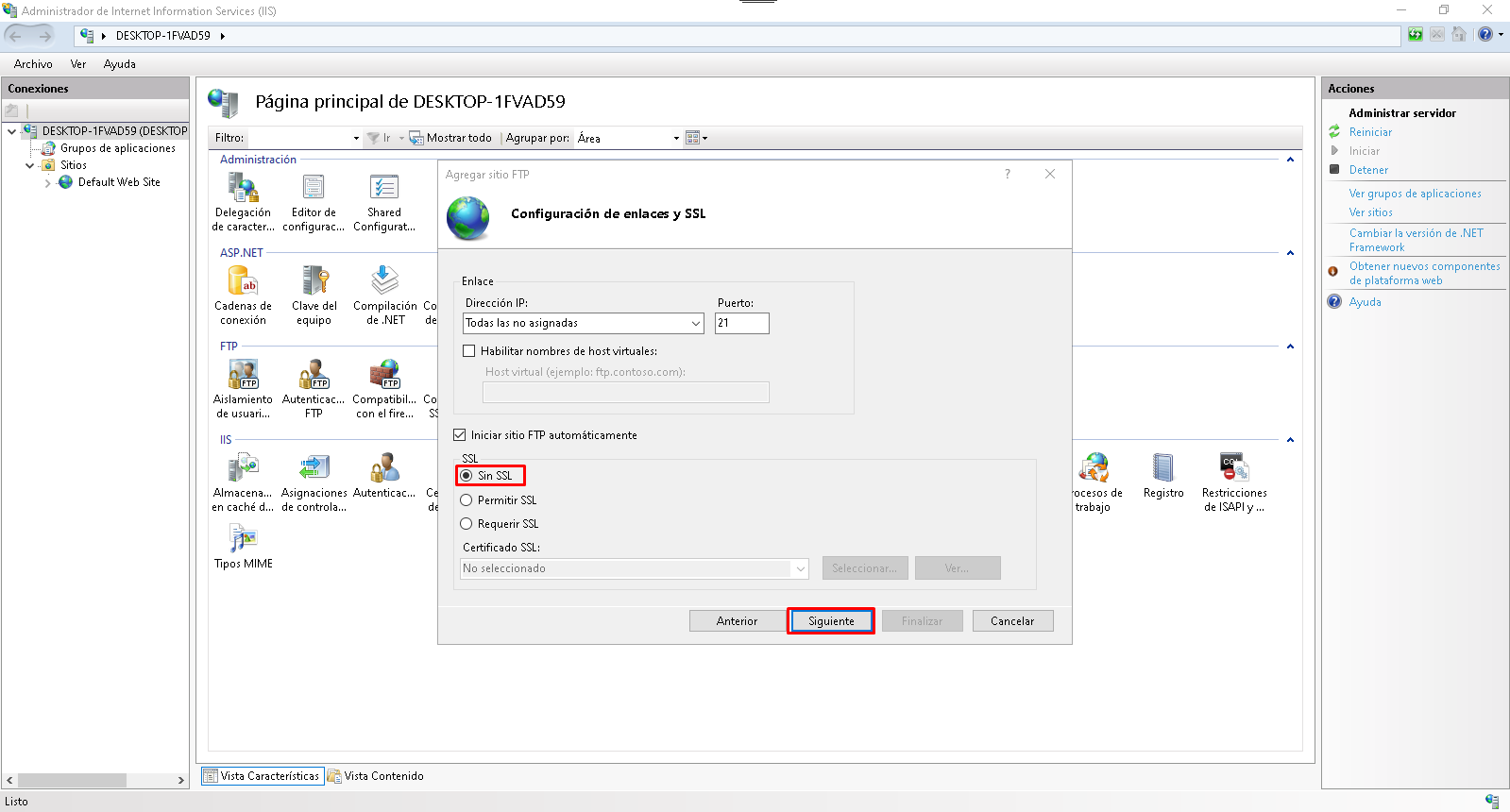Click the Reiniciar server link
The width and height of the screenshot is (1510, 812).
(1370, 132)
